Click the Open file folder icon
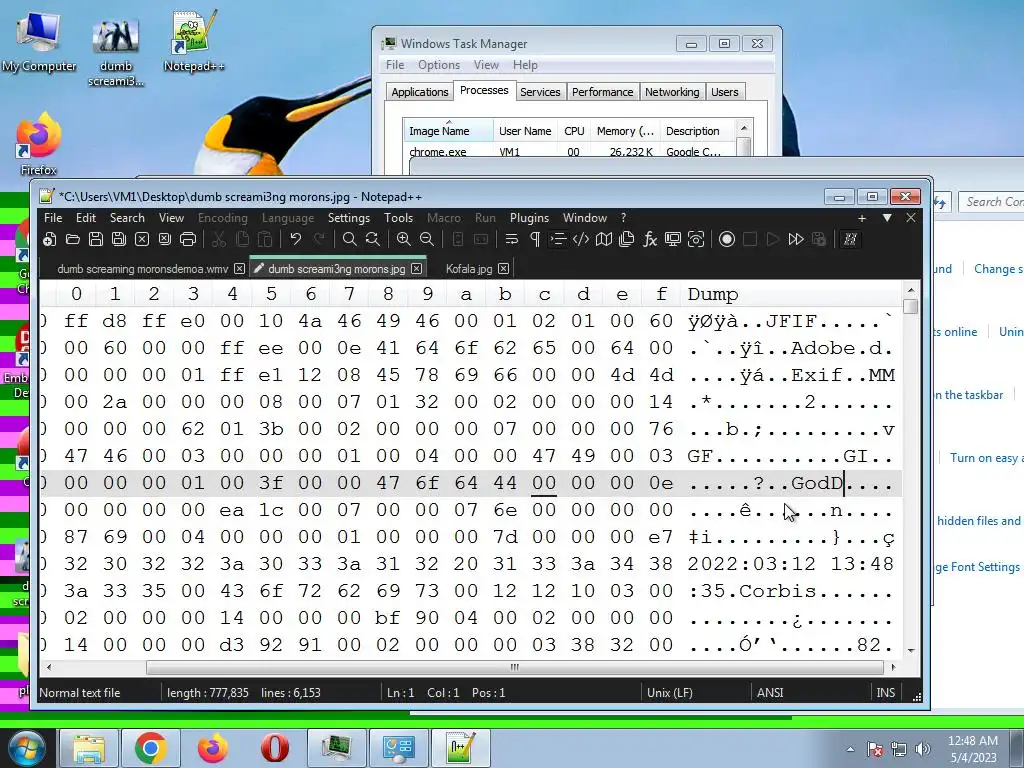 [73, 240]
